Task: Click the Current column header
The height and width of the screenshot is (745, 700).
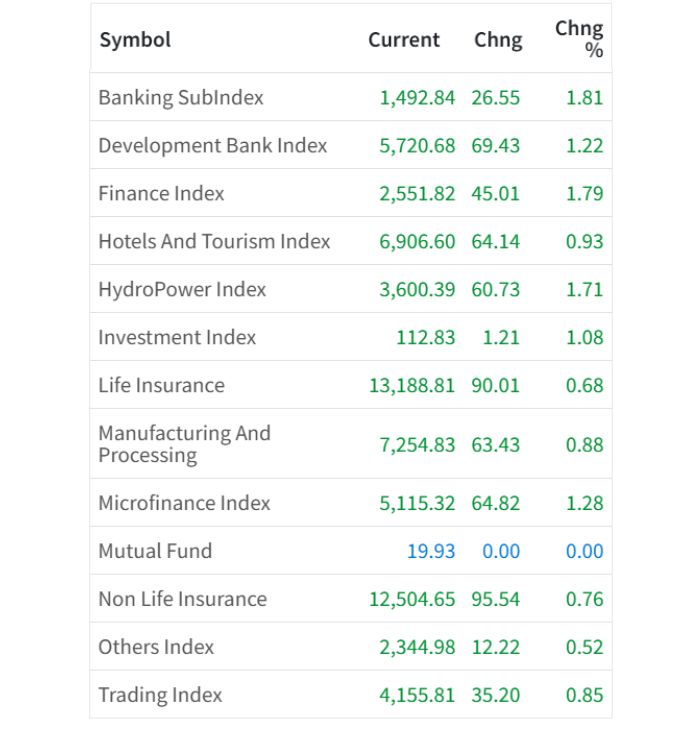Action: click(x=404, y=40)
